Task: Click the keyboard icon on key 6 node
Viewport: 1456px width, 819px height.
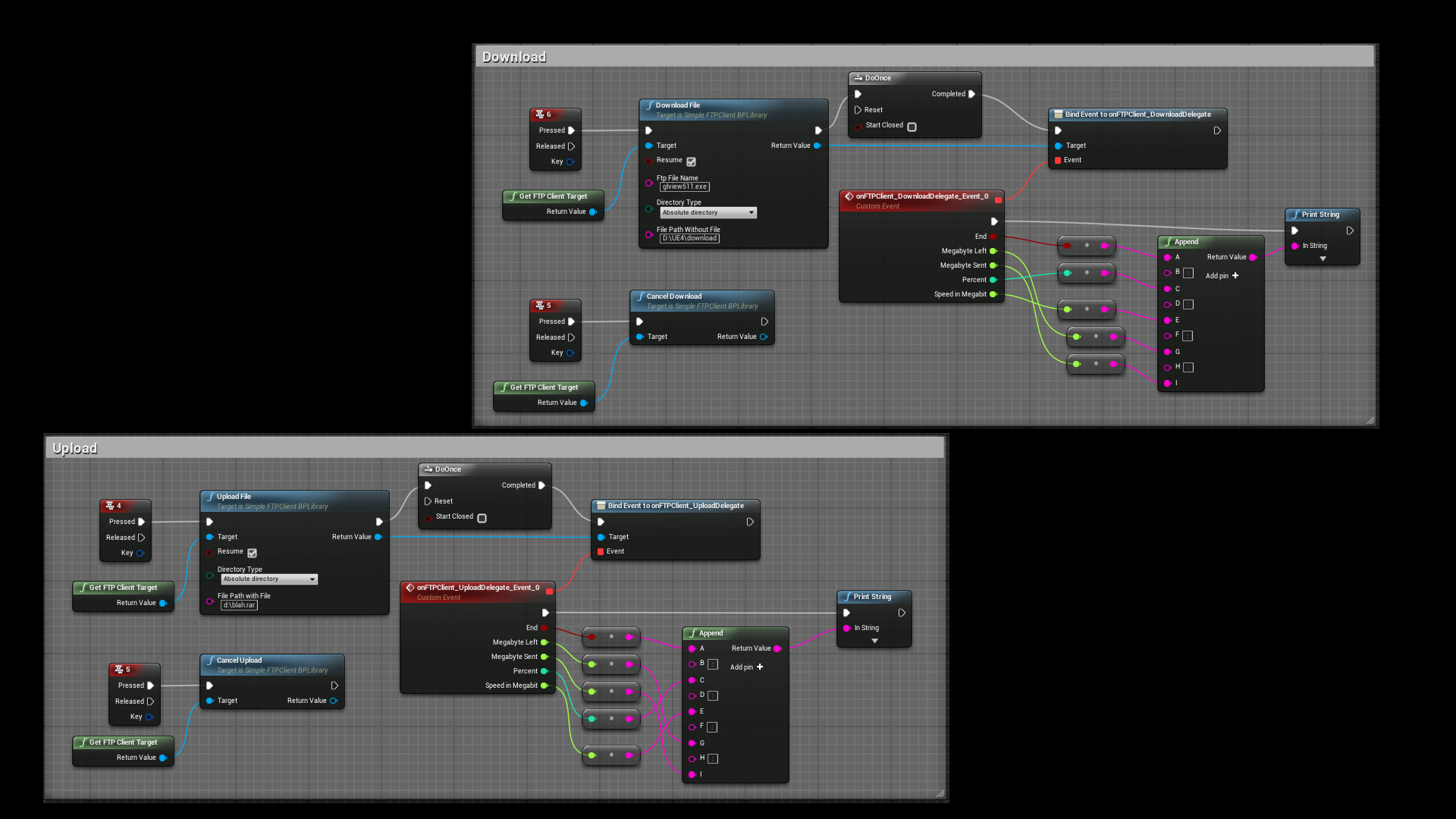Action: (540, 115)
